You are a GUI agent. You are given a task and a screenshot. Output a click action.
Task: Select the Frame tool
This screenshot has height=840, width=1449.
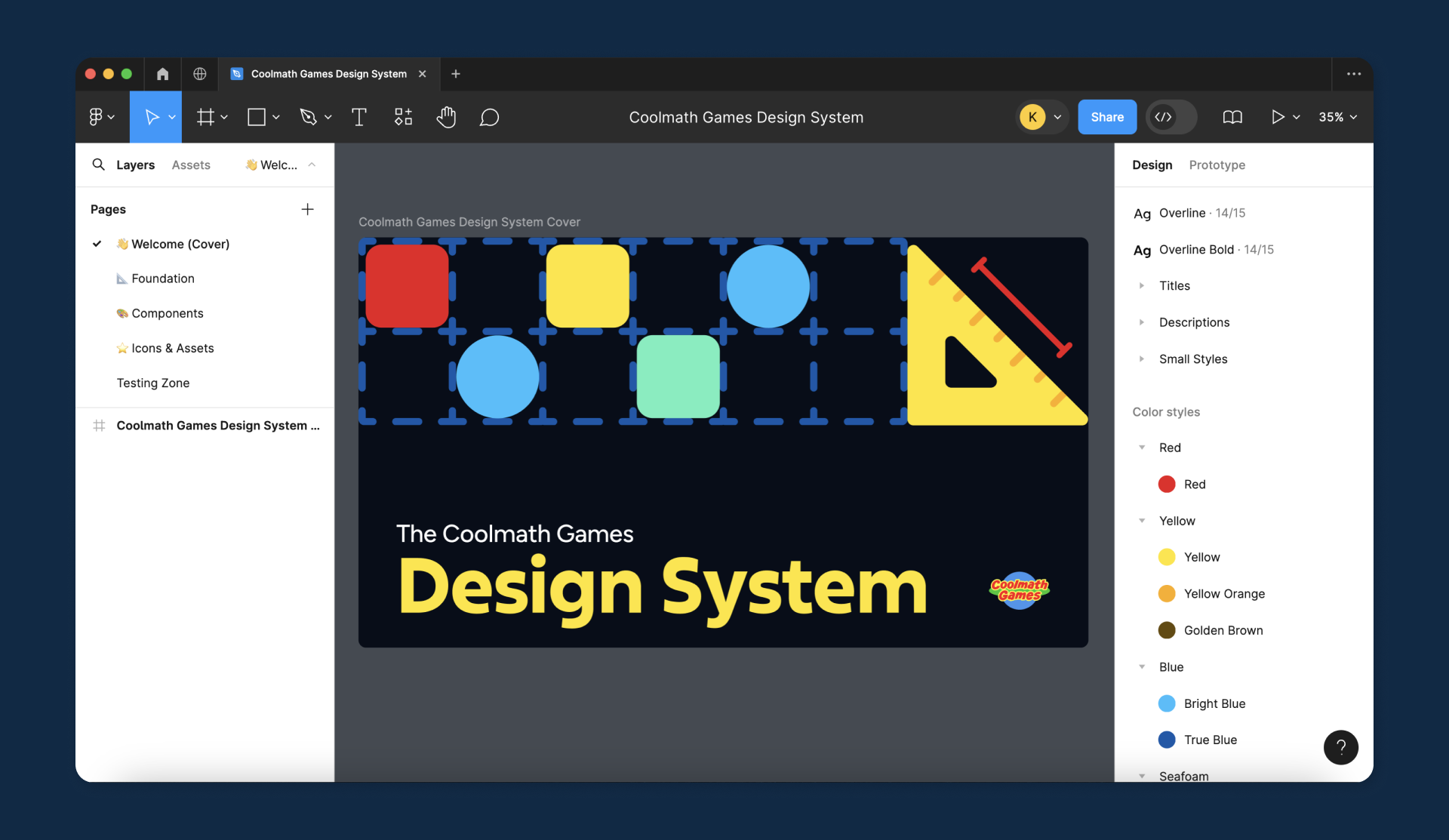point(205,117)
